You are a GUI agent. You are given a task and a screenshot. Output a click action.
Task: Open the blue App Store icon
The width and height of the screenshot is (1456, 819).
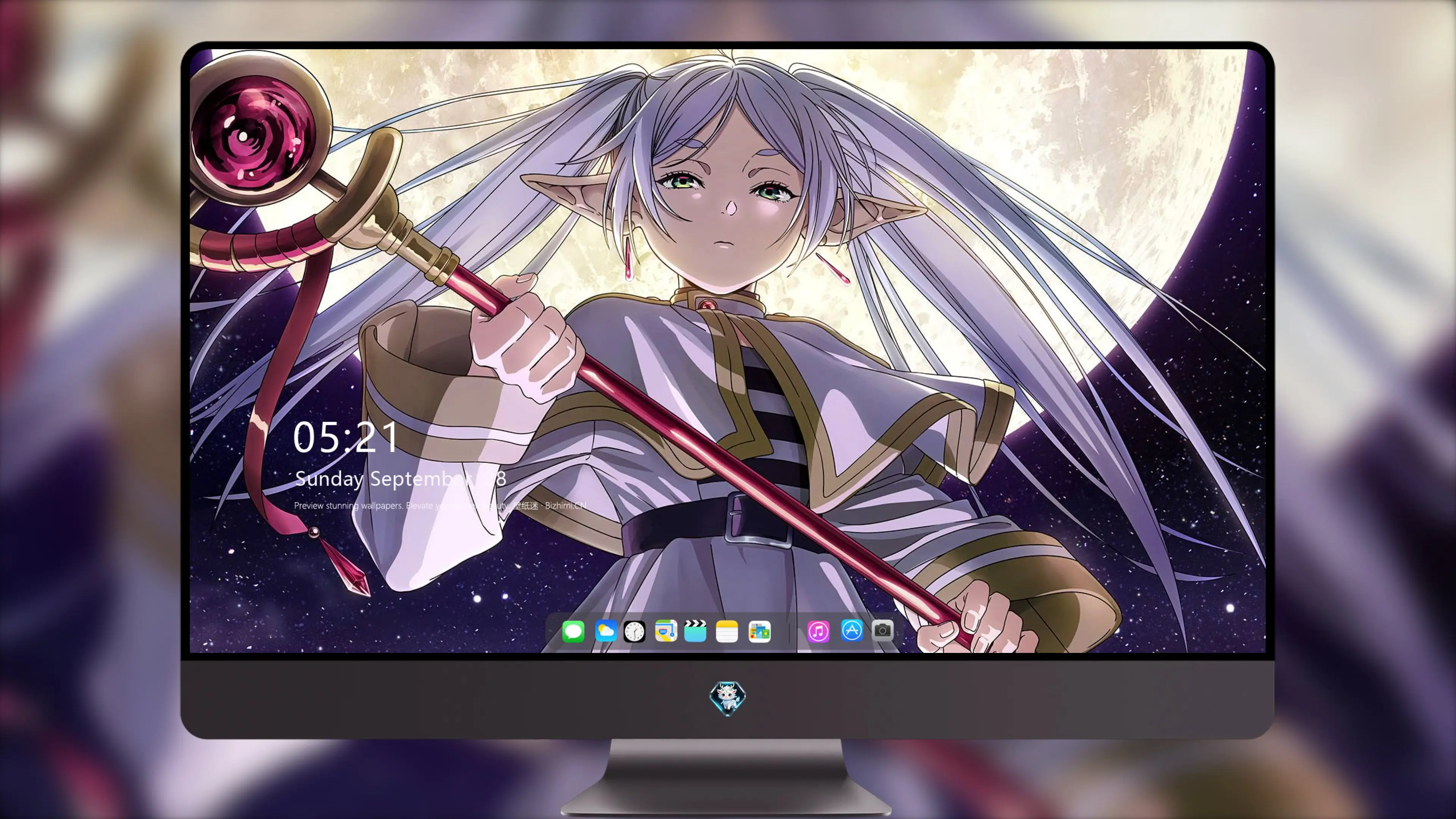click(x=852, y=630)
